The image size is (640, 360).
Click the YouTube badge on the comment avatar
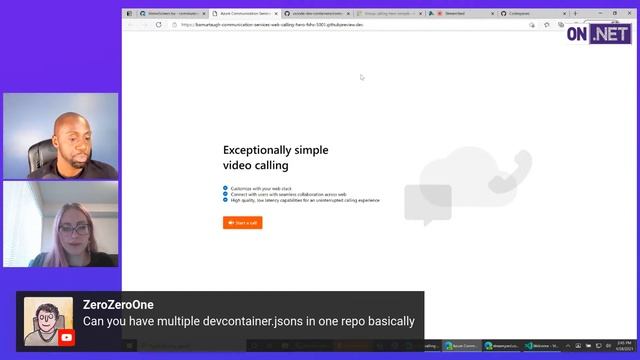tap(66, 338)
